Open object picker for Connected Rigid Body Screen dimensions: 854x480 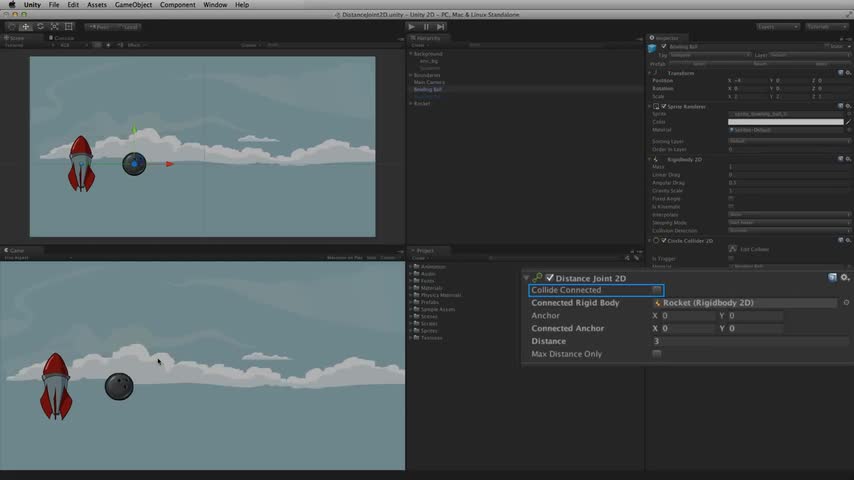[846, 302]
